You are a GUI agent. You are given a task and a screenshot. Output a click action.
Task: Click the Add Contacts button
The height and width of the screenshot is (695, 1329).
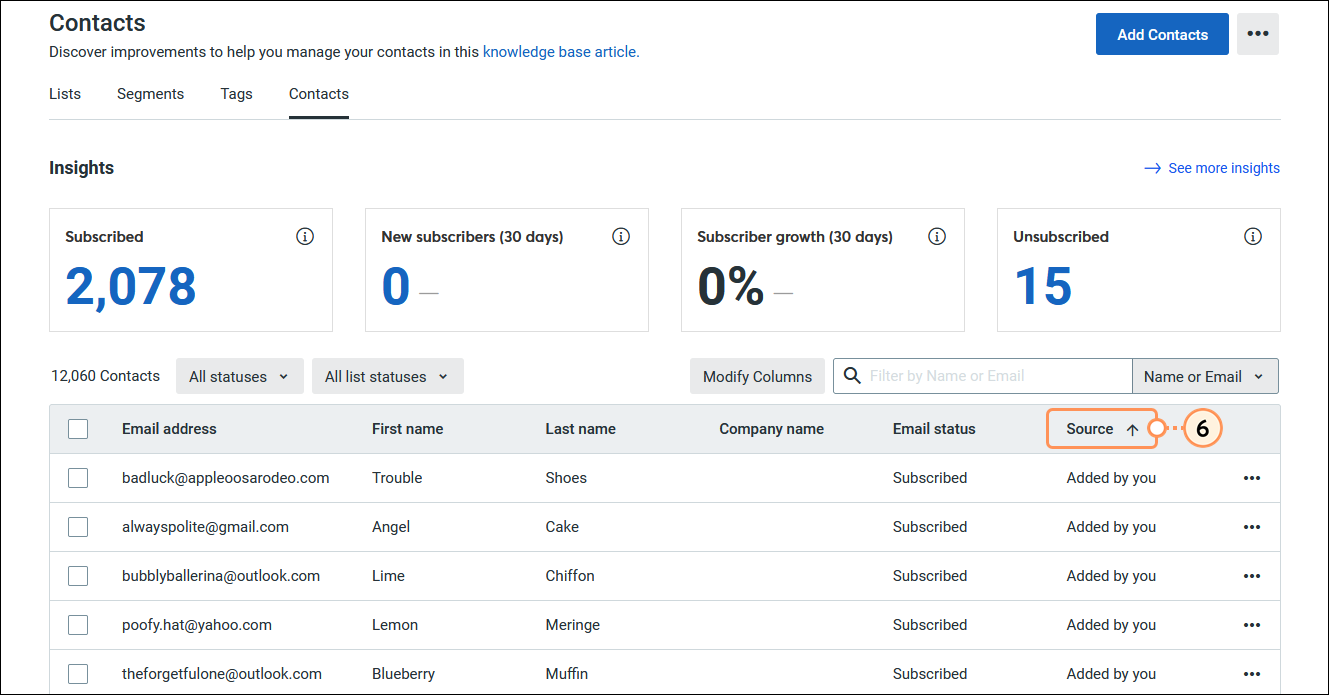coord(1162,34)
